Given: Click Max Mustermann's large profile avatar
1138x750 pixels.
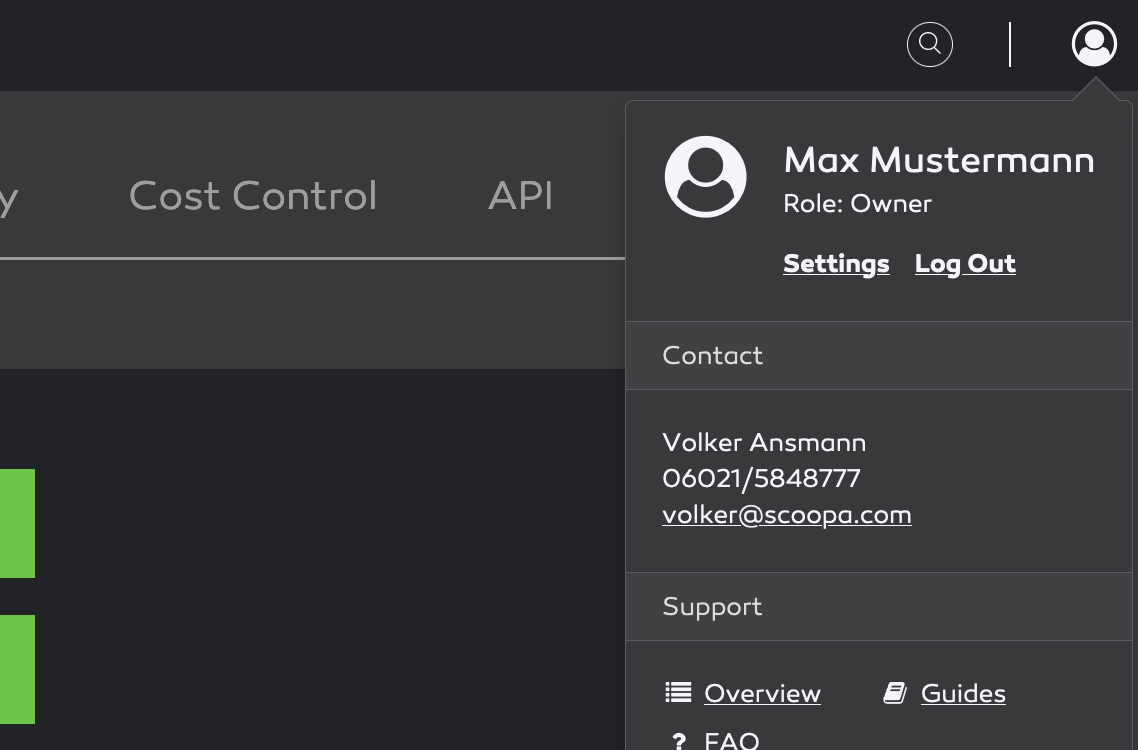Looking at the screenshot, I should (x=705, y=176).
